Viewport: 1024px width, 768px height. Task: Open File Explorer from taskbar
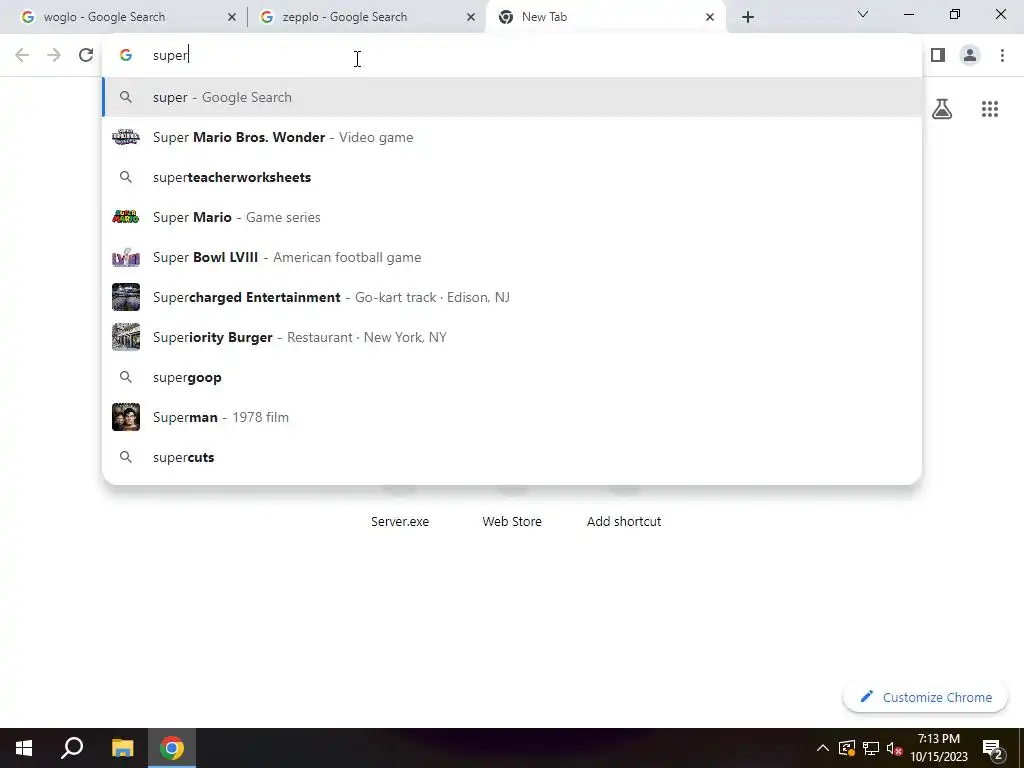point(122,748)
